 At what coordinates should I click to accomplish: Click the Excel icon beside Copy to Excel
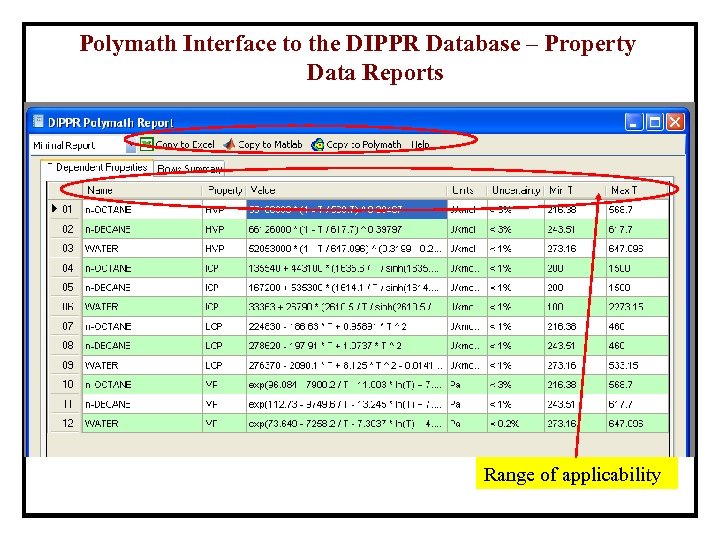(146, 144)
